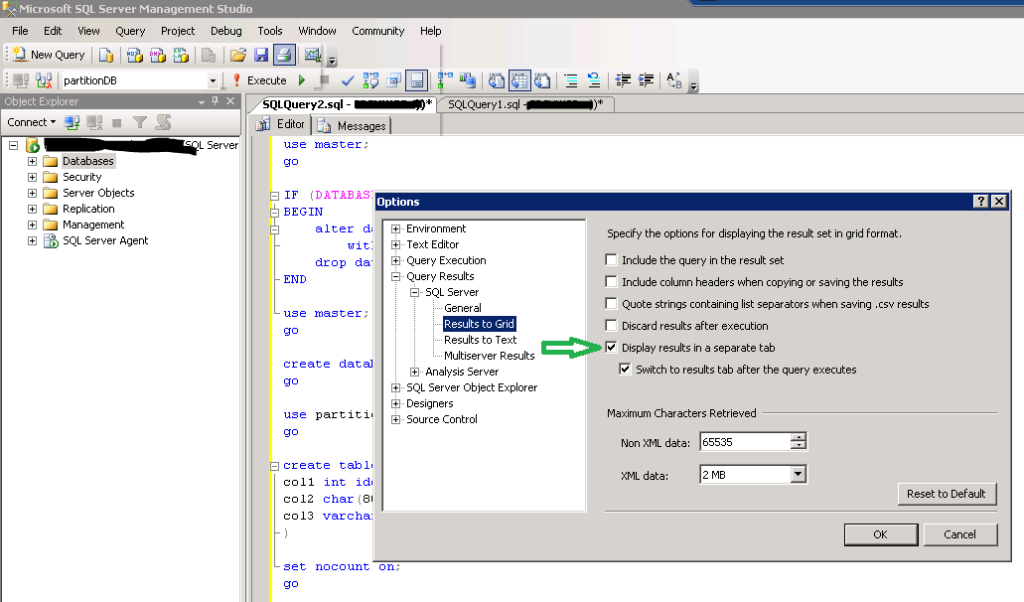Click the Non XML data value field
Viewport: 1024px width, 602px height.
click(744, 442)
